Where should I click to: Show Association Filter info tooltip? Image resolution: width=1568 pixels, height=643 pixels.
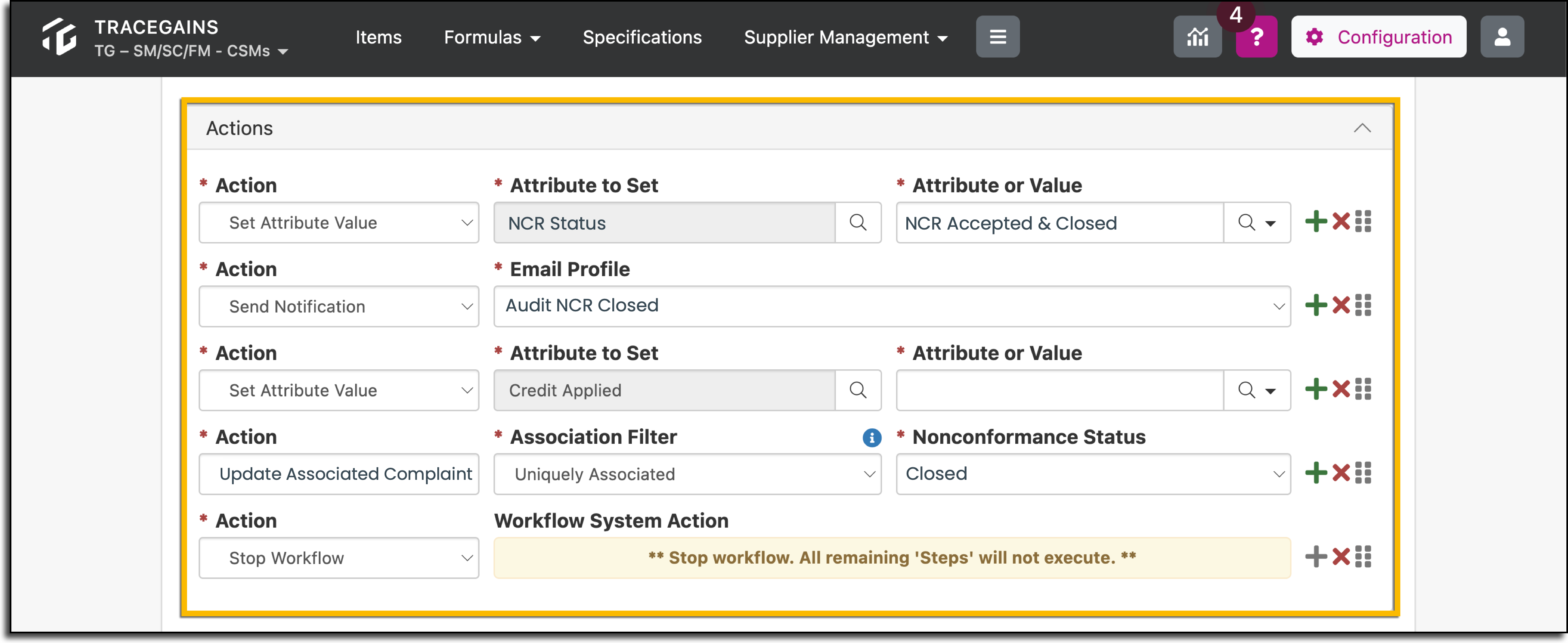[871, 437]
